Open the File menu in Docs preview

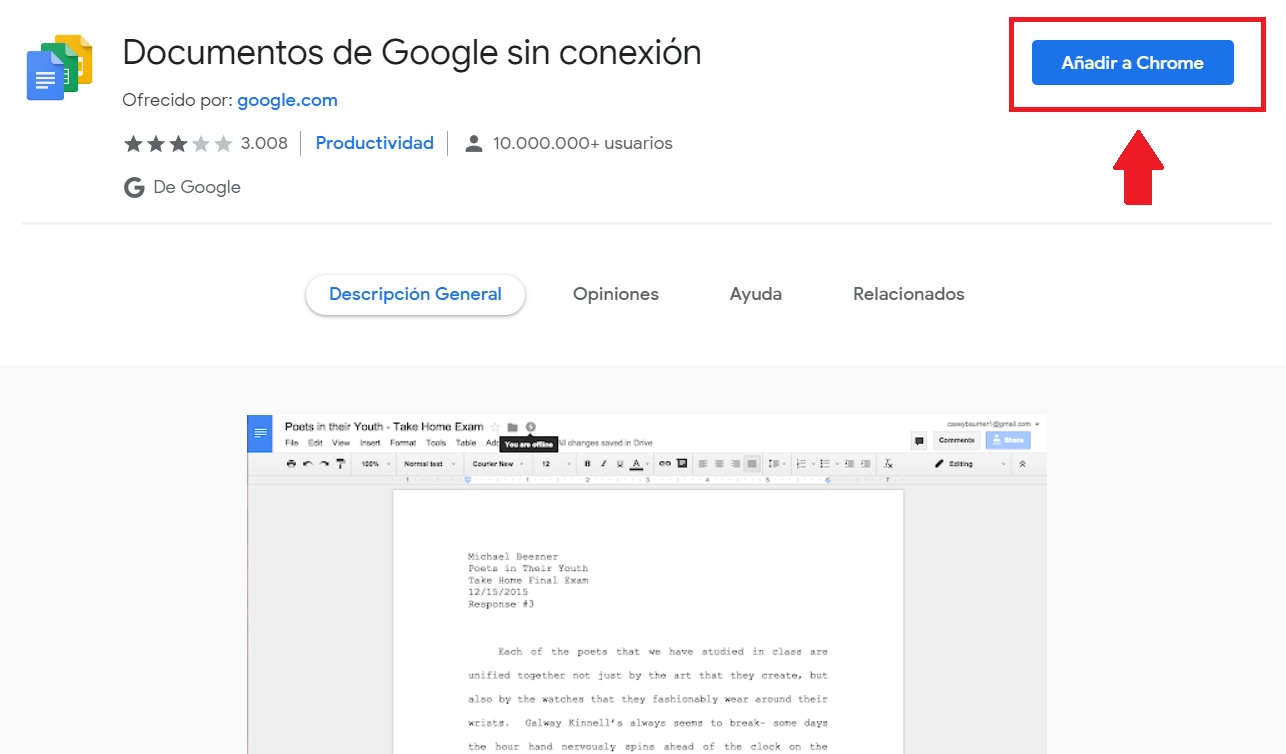pos(291,443)
